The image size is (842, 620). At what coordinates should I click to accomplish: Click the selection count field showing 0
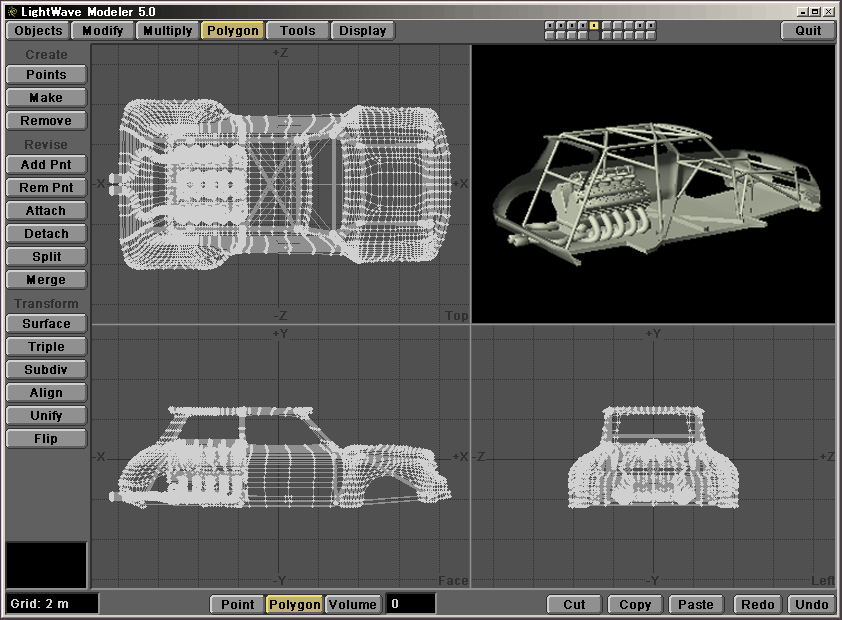(x=410, y=604)
